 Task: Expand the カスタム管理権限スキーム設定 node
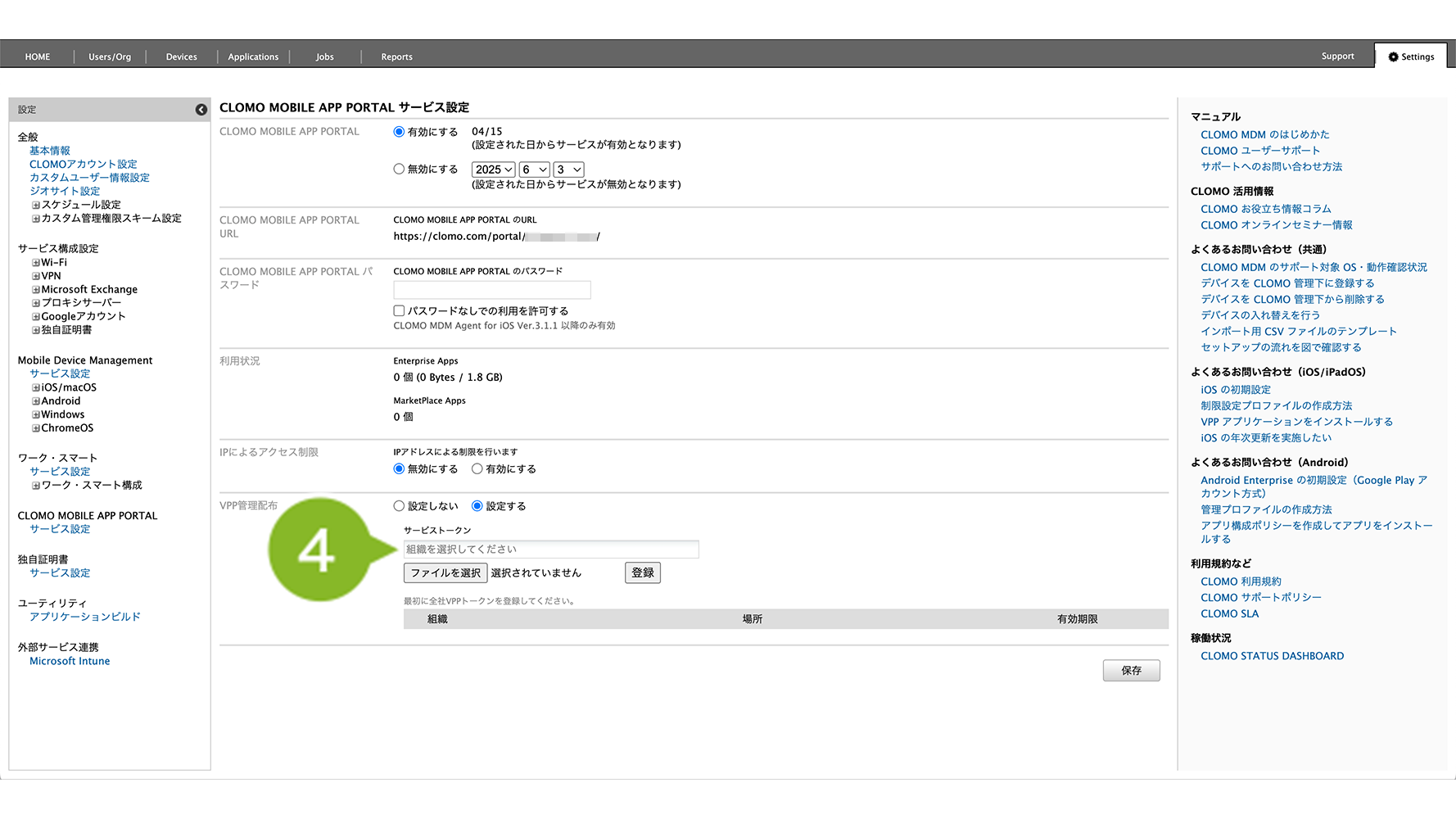[x=36, y=219]
